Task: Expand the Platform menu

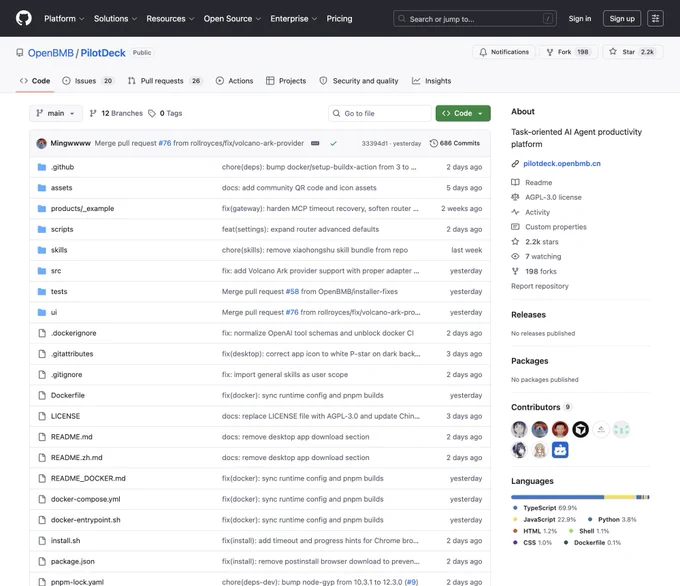Action: coord(64,19)
